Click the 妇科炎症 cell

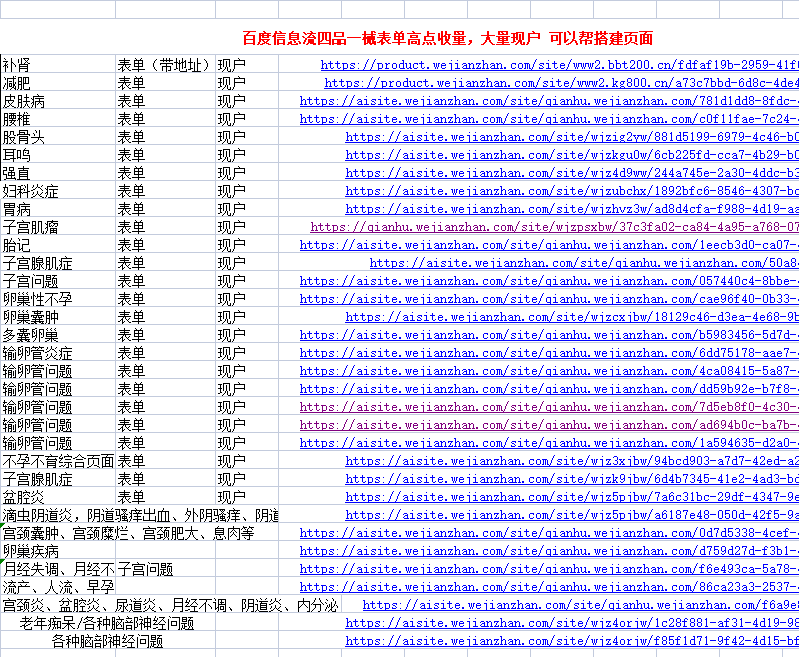pyautogui.click(x=30, y=191)
